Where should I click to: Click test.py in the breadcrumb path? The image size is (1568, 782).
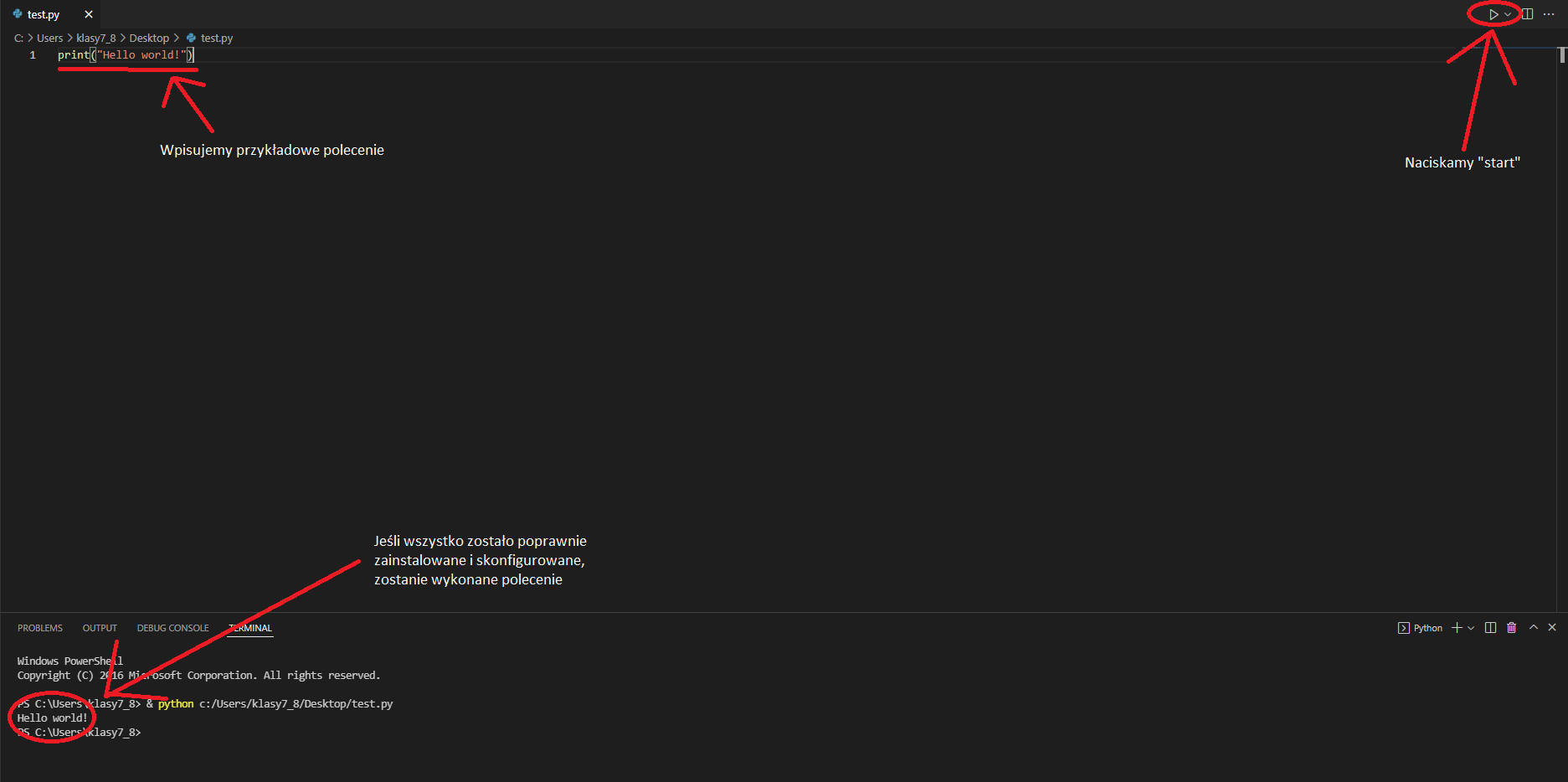217,38
